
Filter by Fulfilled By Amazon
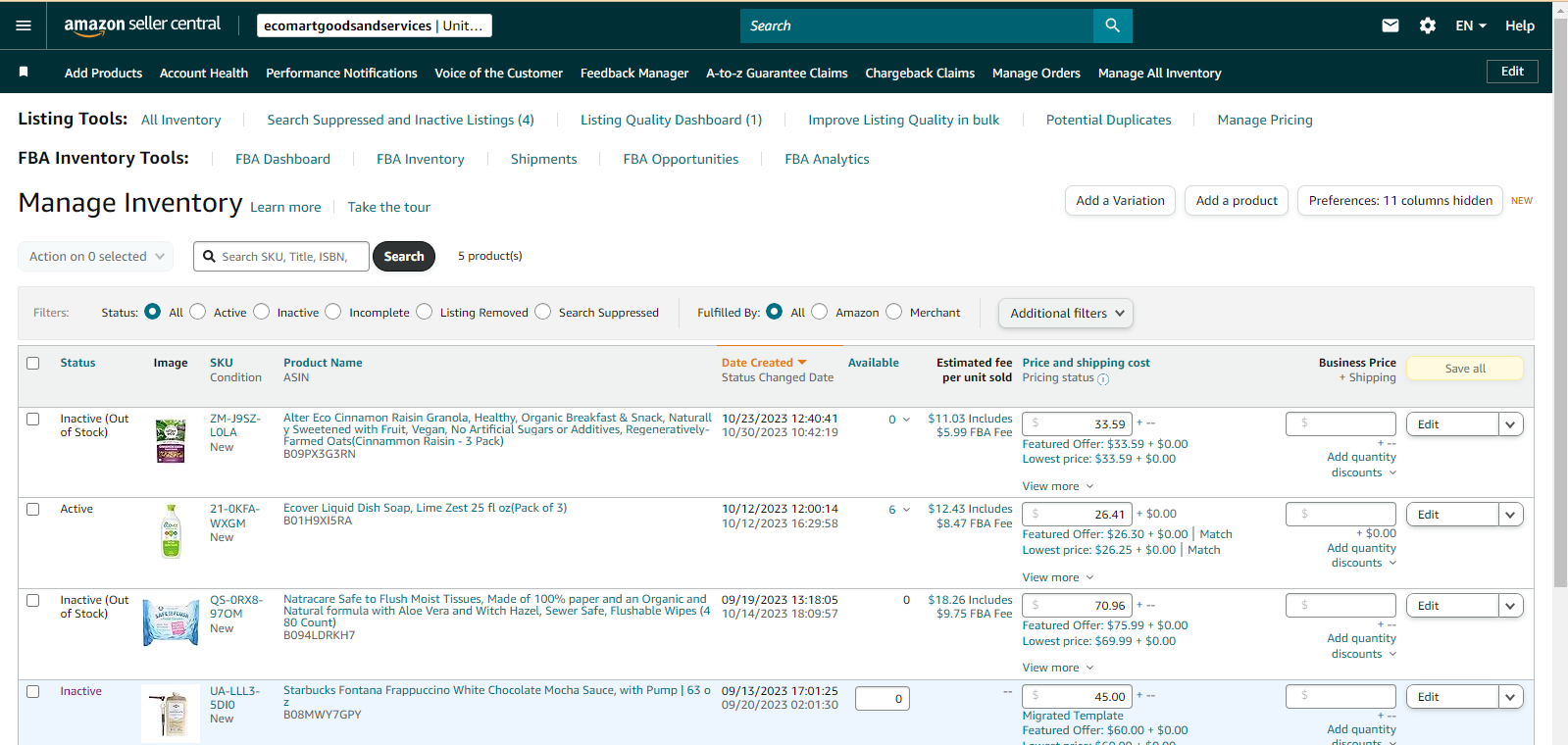[x=820, y=312]
